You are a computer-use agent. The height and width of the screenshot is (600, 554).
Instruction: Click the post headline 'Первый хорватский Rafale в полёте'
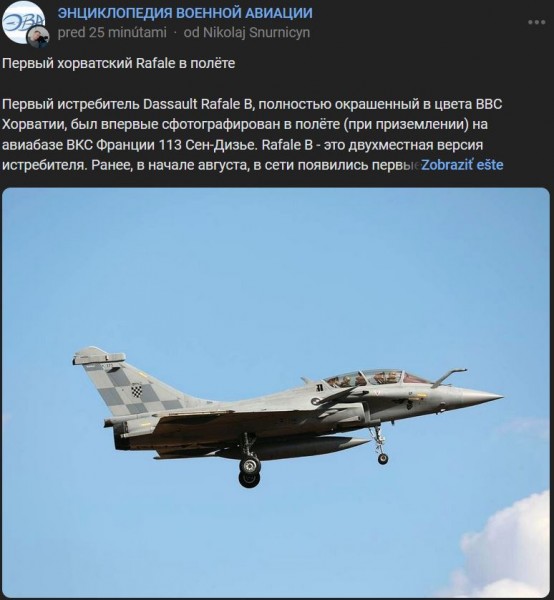coord(119,63)
